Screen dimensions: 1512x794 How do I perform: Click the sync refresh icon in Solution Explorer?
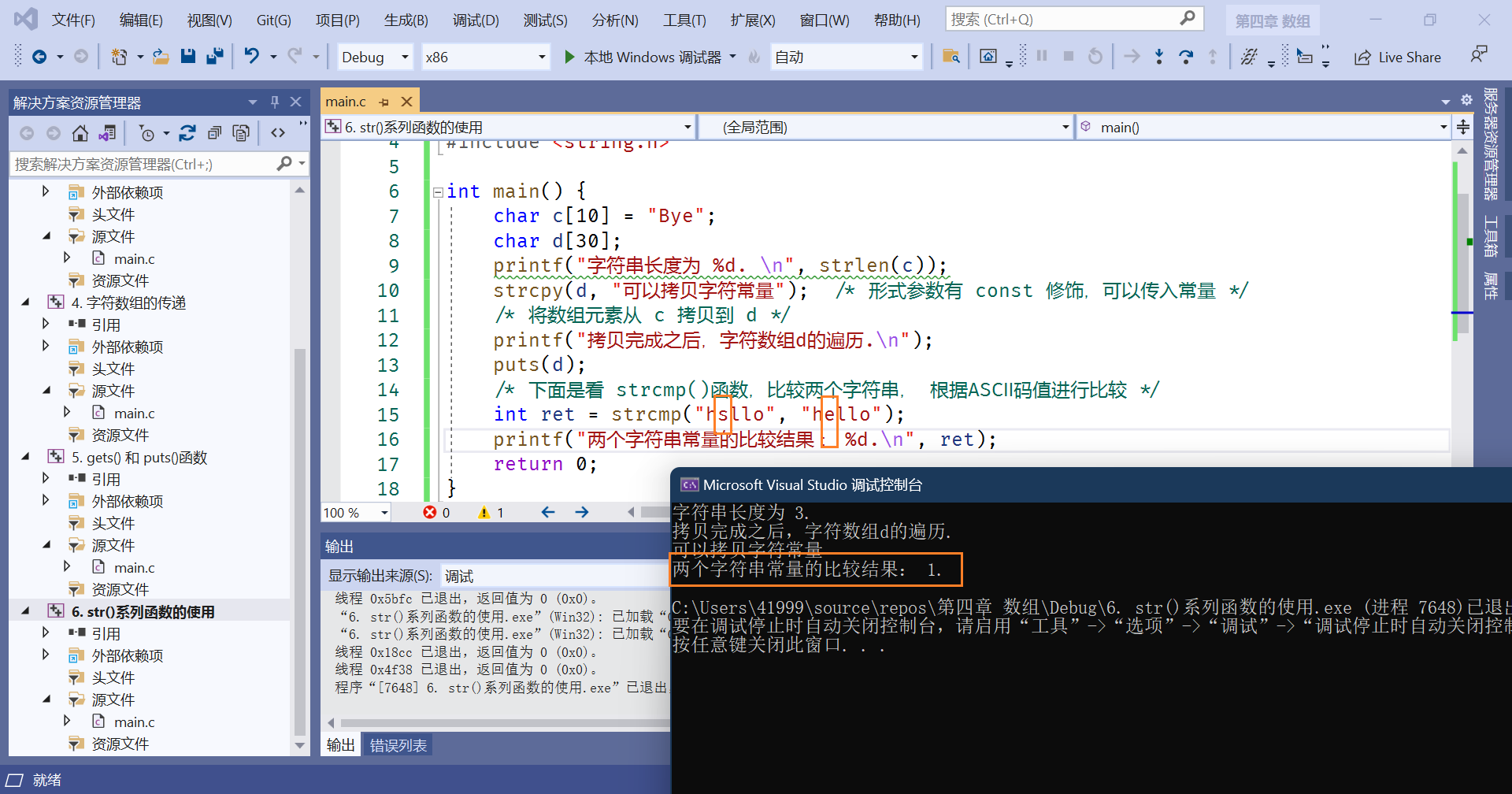[187, 133]
